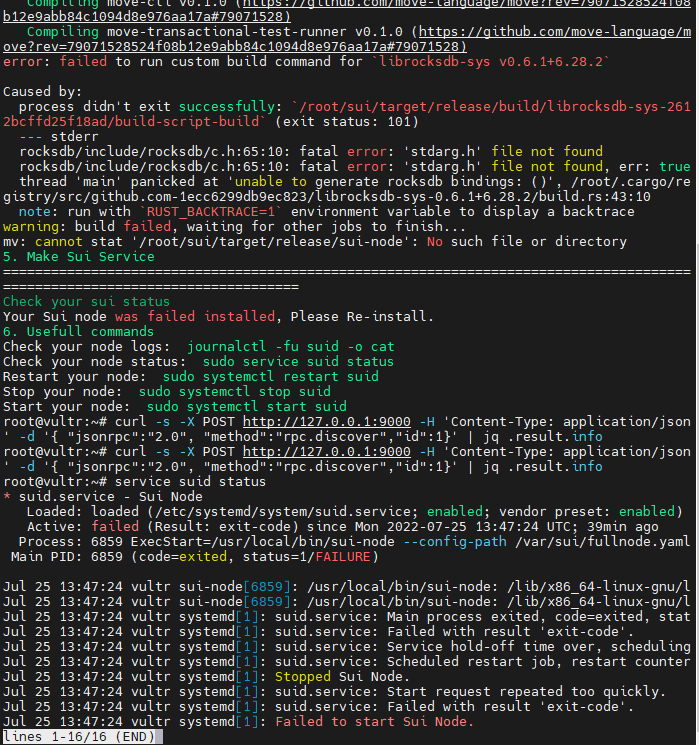699x745 pixels.
Task: Open the 127.0.0.1:9000 link in the first curl command
Action: coord(326,422)
